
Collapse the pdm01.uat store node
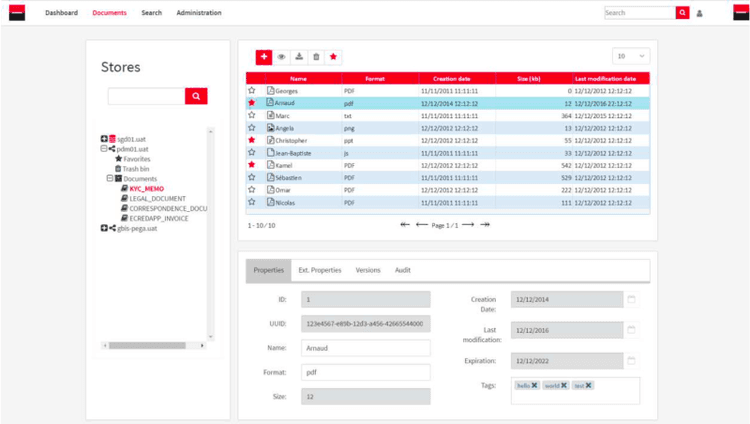point(104,149)
